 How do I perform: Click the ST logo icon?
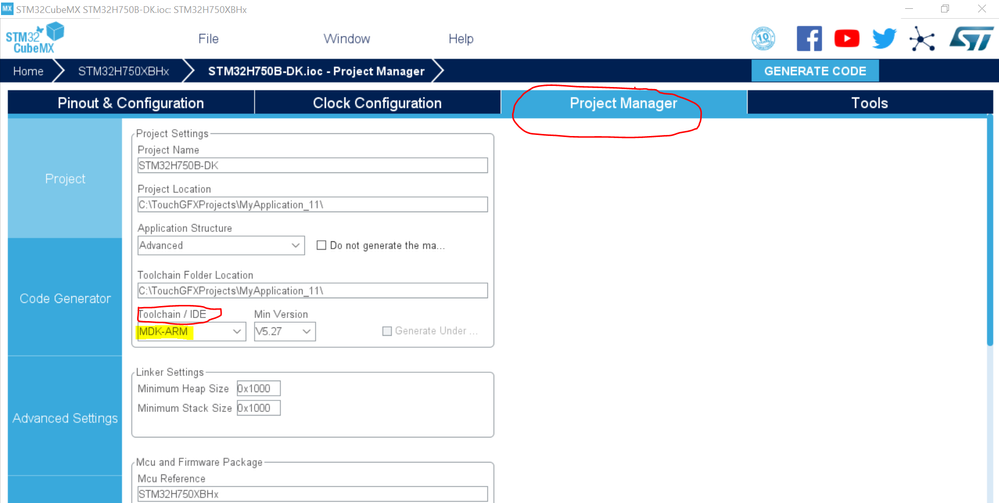tap(970, 38)
